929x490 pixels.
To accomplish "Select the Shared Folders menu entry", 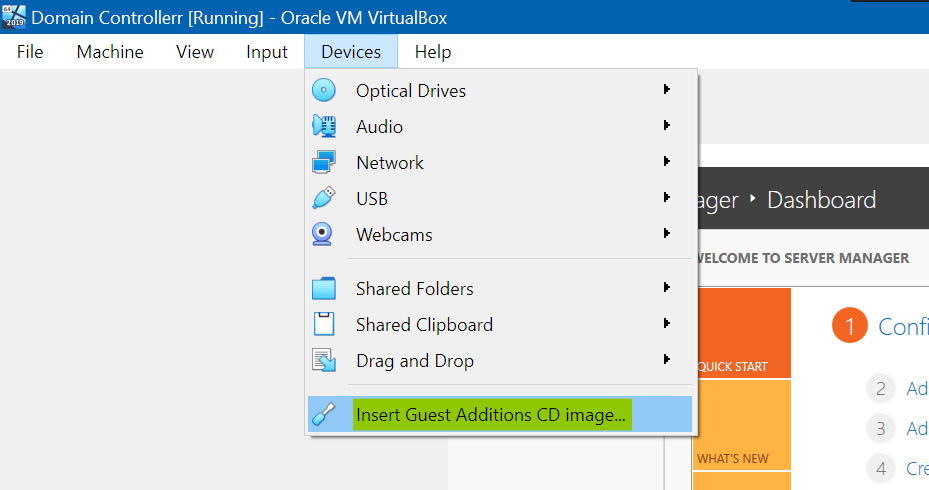I will pyautogui.click(x=499, y=289).
